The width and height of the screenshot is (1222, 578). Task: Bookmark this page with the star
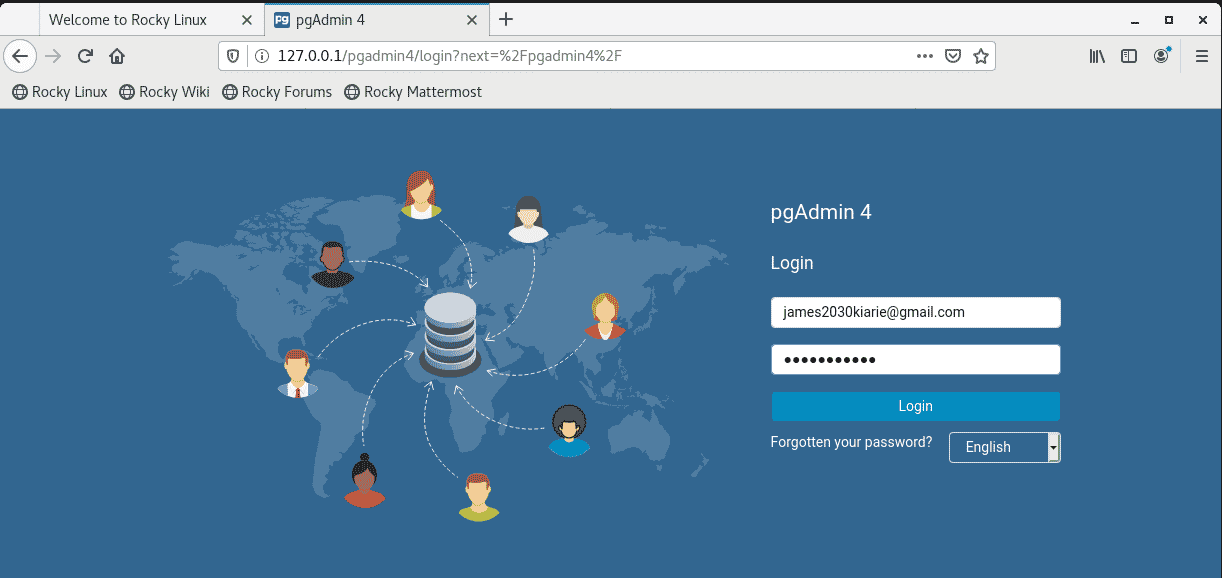pos(981,56)
